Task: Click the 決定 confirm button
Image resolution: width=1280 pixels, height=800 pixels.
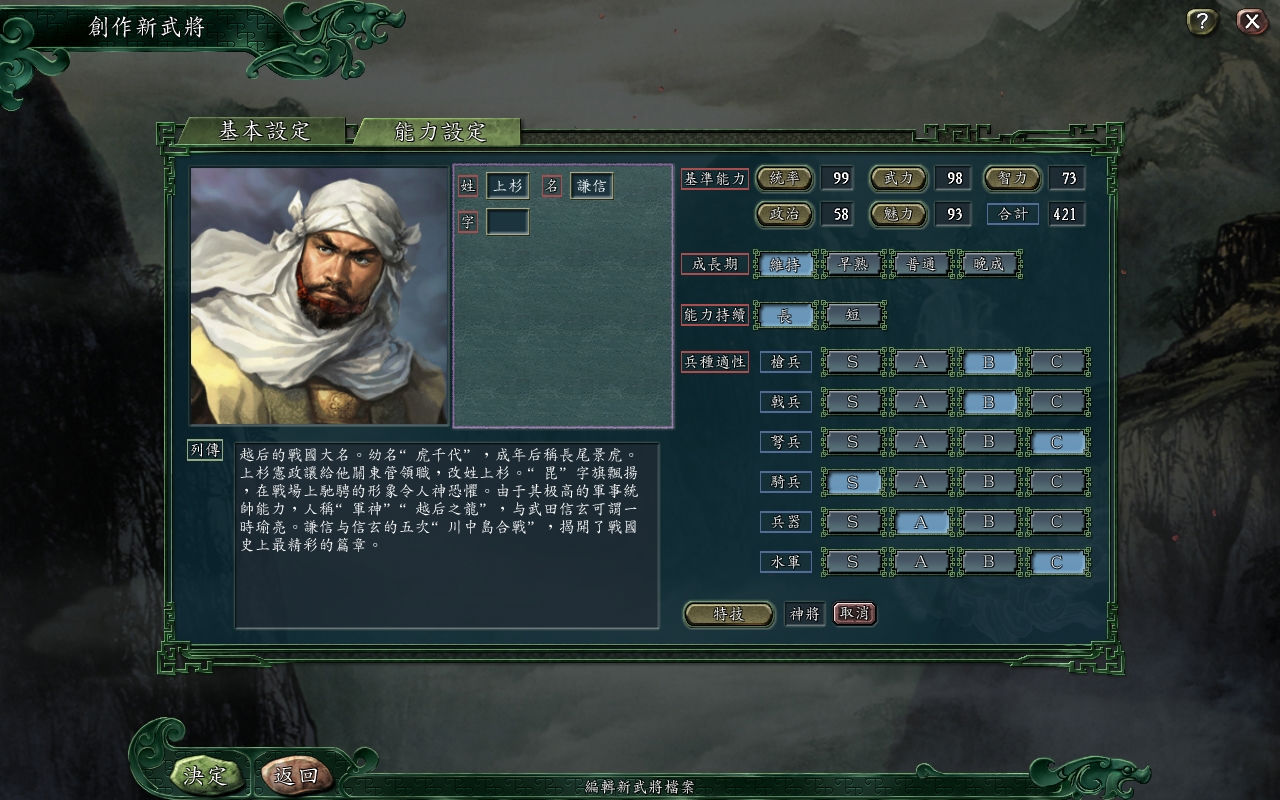Action: [204, 775]
